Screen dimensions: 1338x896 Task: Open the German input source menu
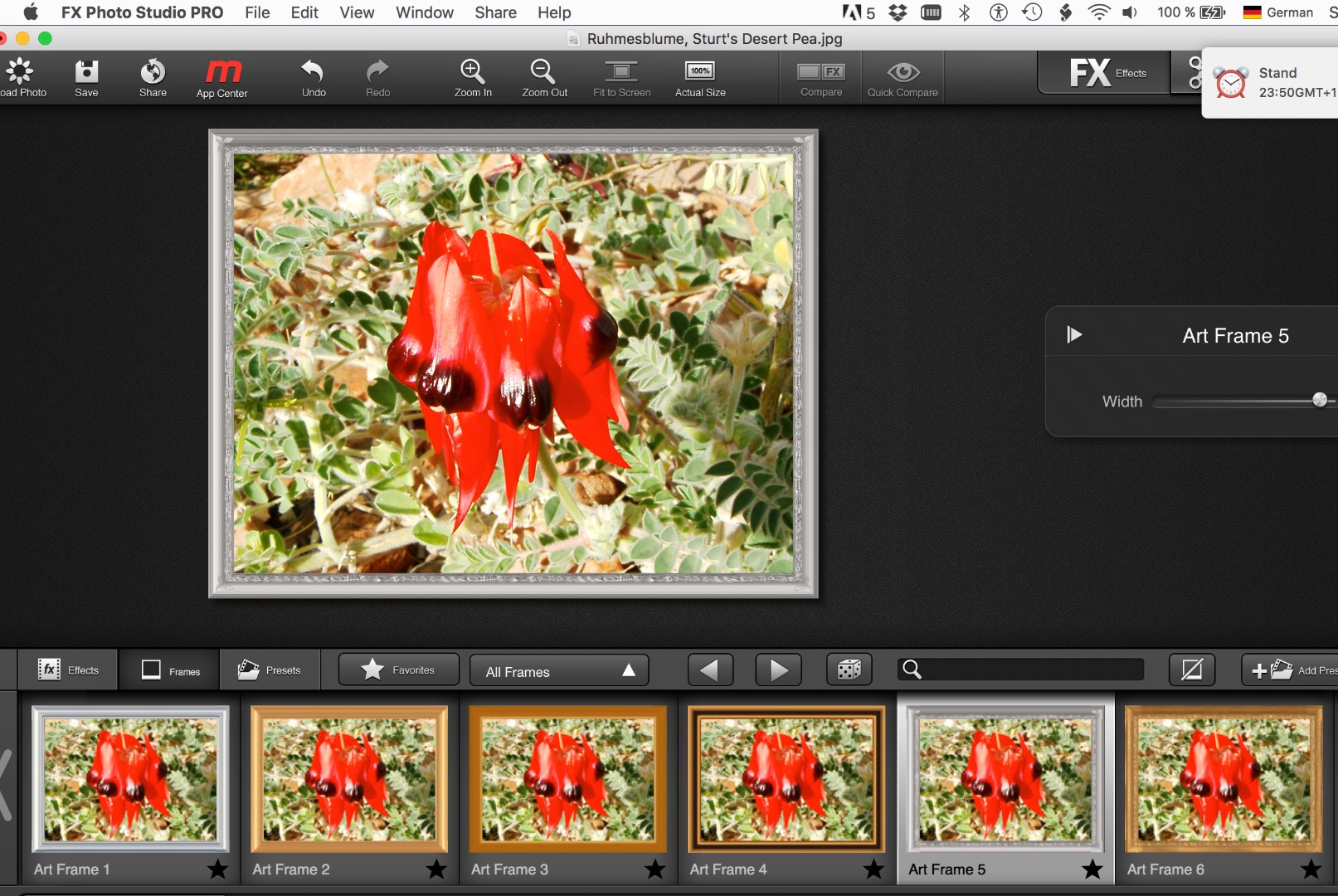click(1278, 12)
